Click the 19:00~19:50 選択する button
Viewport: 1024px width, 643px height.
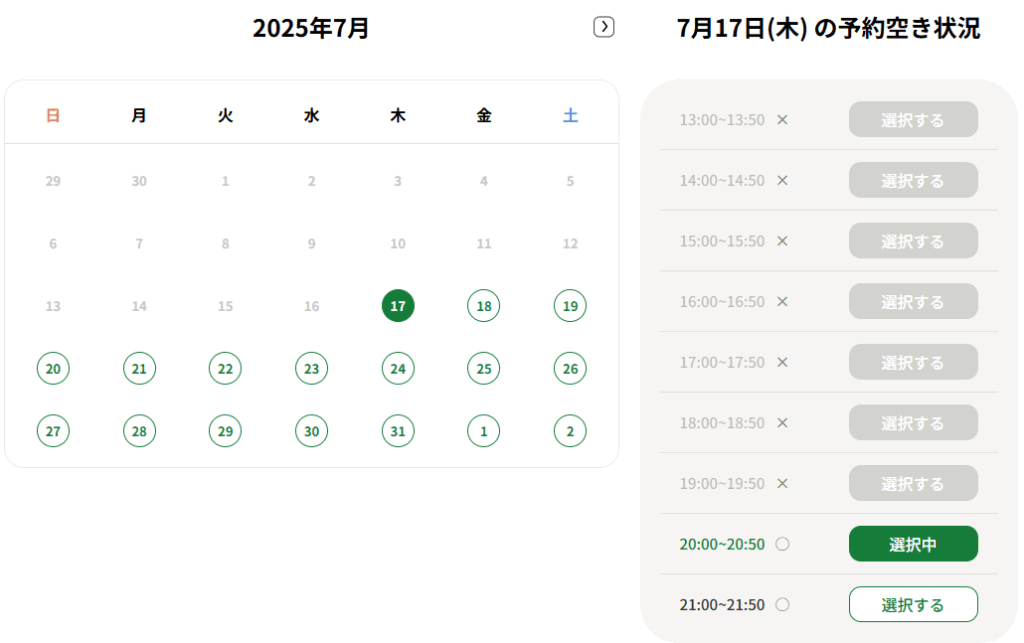(912, 483)
